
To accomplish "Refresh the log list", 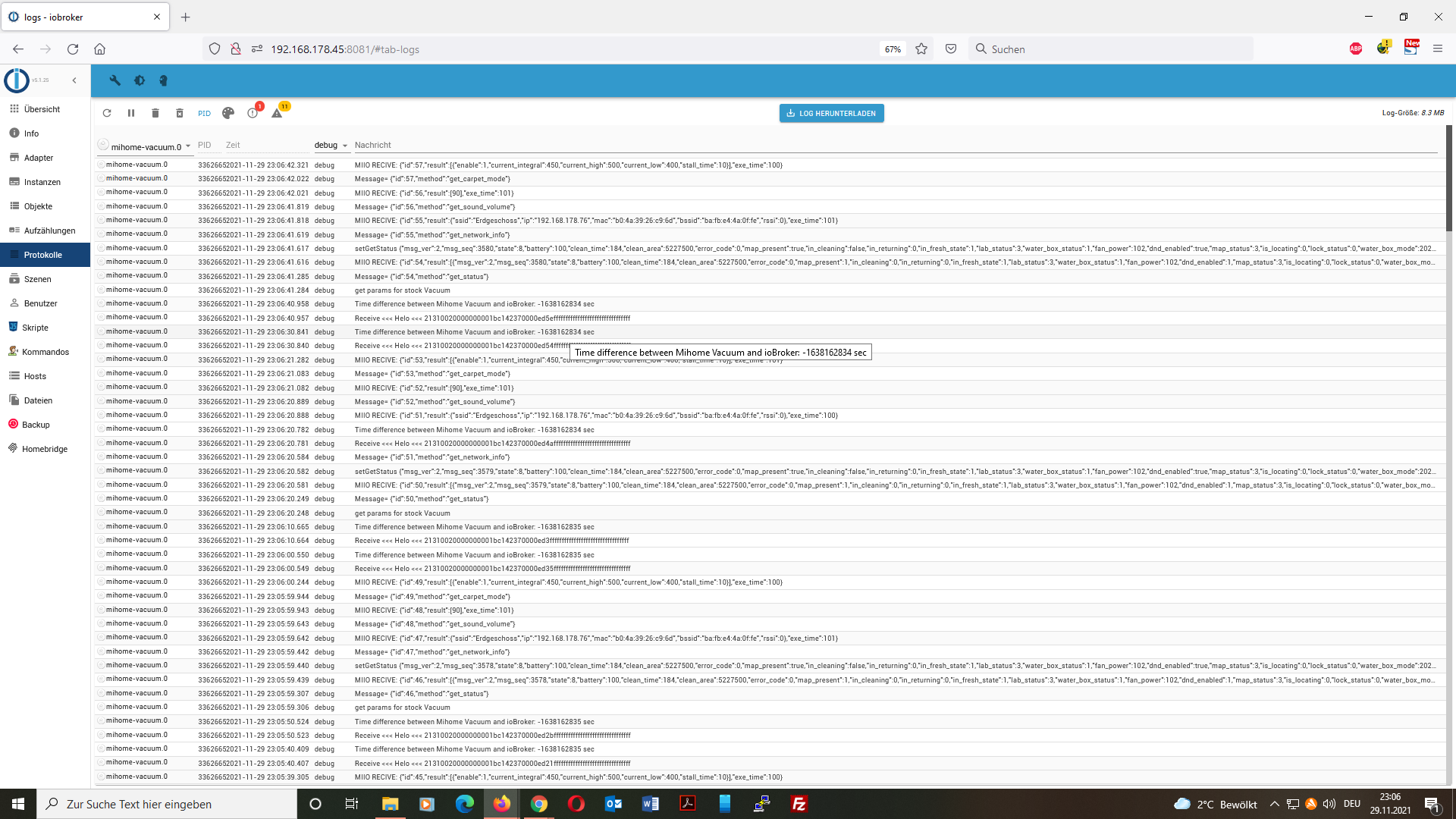I will click(107, 113).
